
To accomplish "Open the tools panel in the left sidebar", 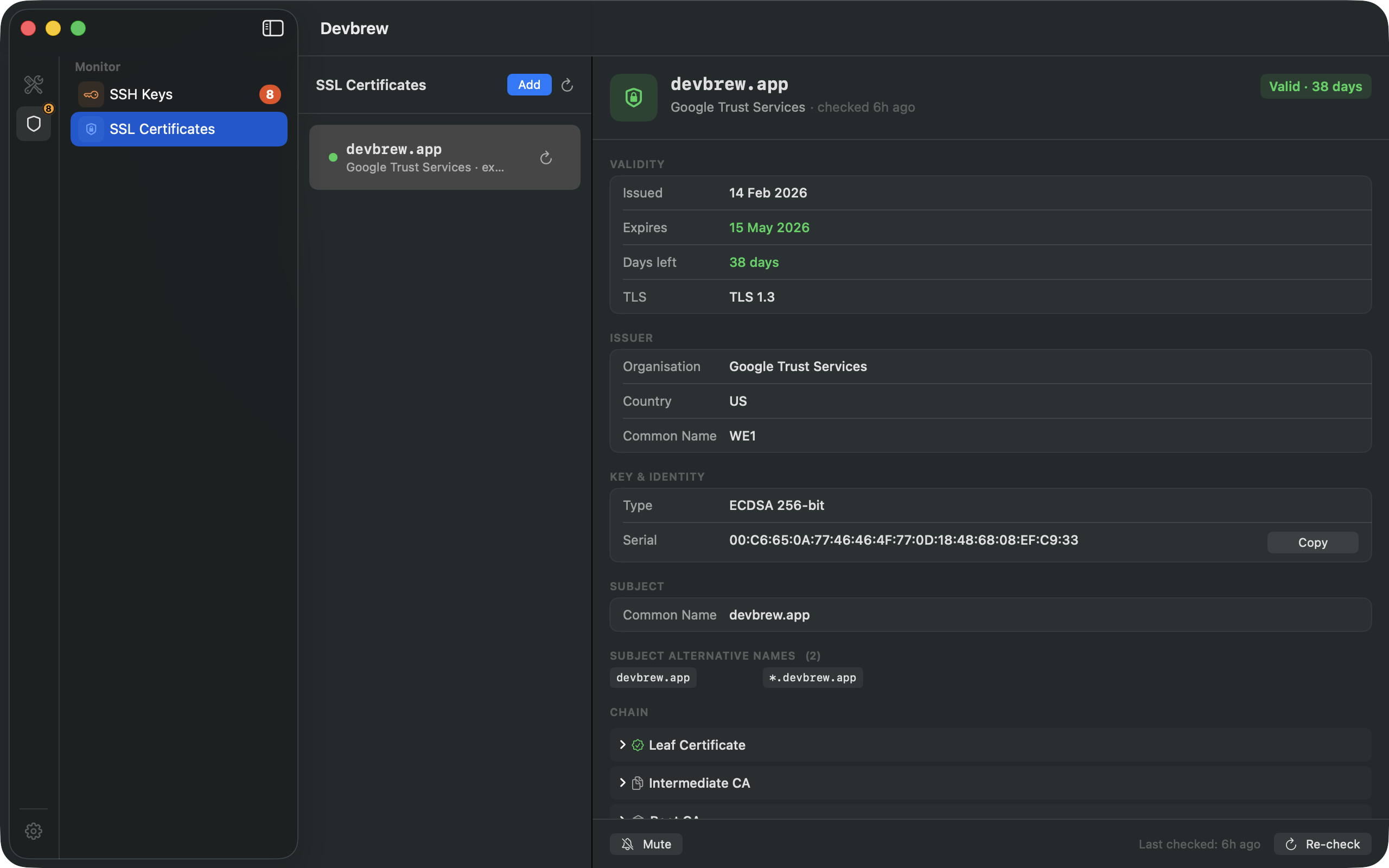I will pyautogui.click(x=34, y=85).
